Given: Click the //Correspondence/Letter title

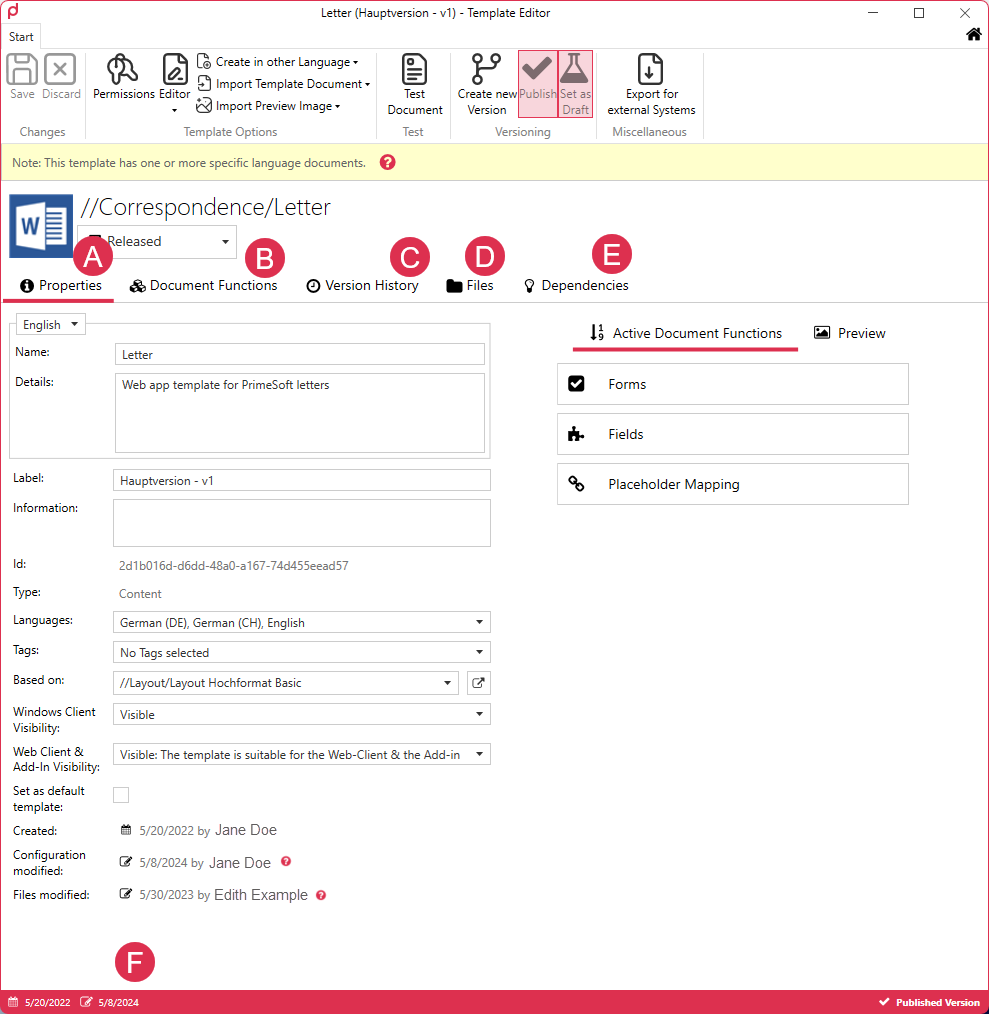Looking at the screenshot, I should click(x=205, y=207).
